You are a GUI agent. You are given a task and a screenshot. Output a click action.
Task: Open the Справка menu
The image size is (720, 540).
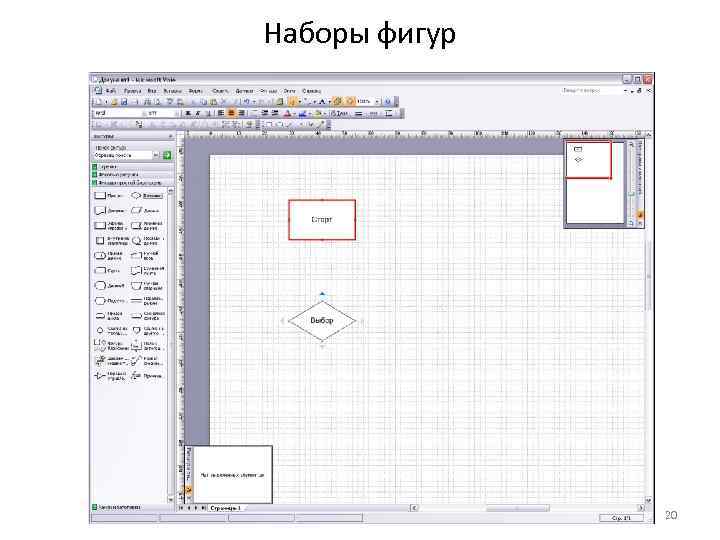click(311, 91)
